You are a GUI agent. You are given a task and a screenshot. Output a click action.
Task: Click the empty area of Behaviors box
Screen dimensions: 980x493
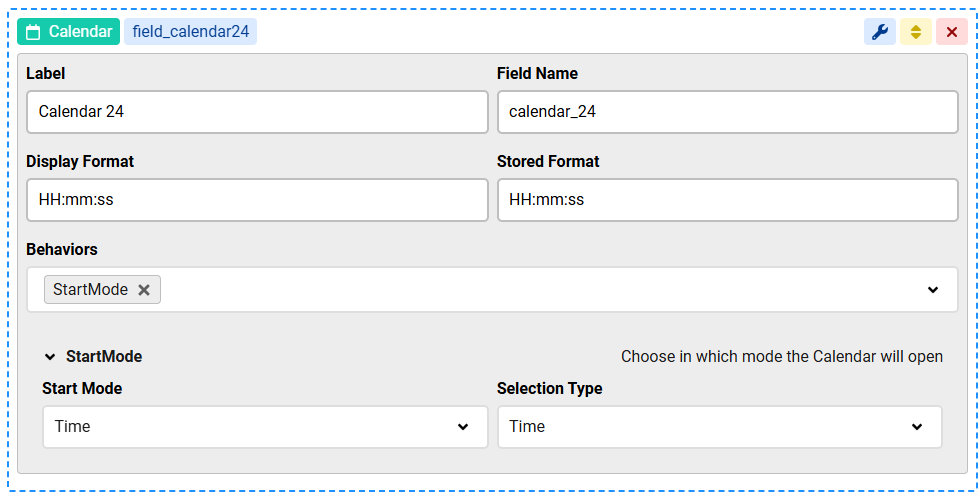538,290
